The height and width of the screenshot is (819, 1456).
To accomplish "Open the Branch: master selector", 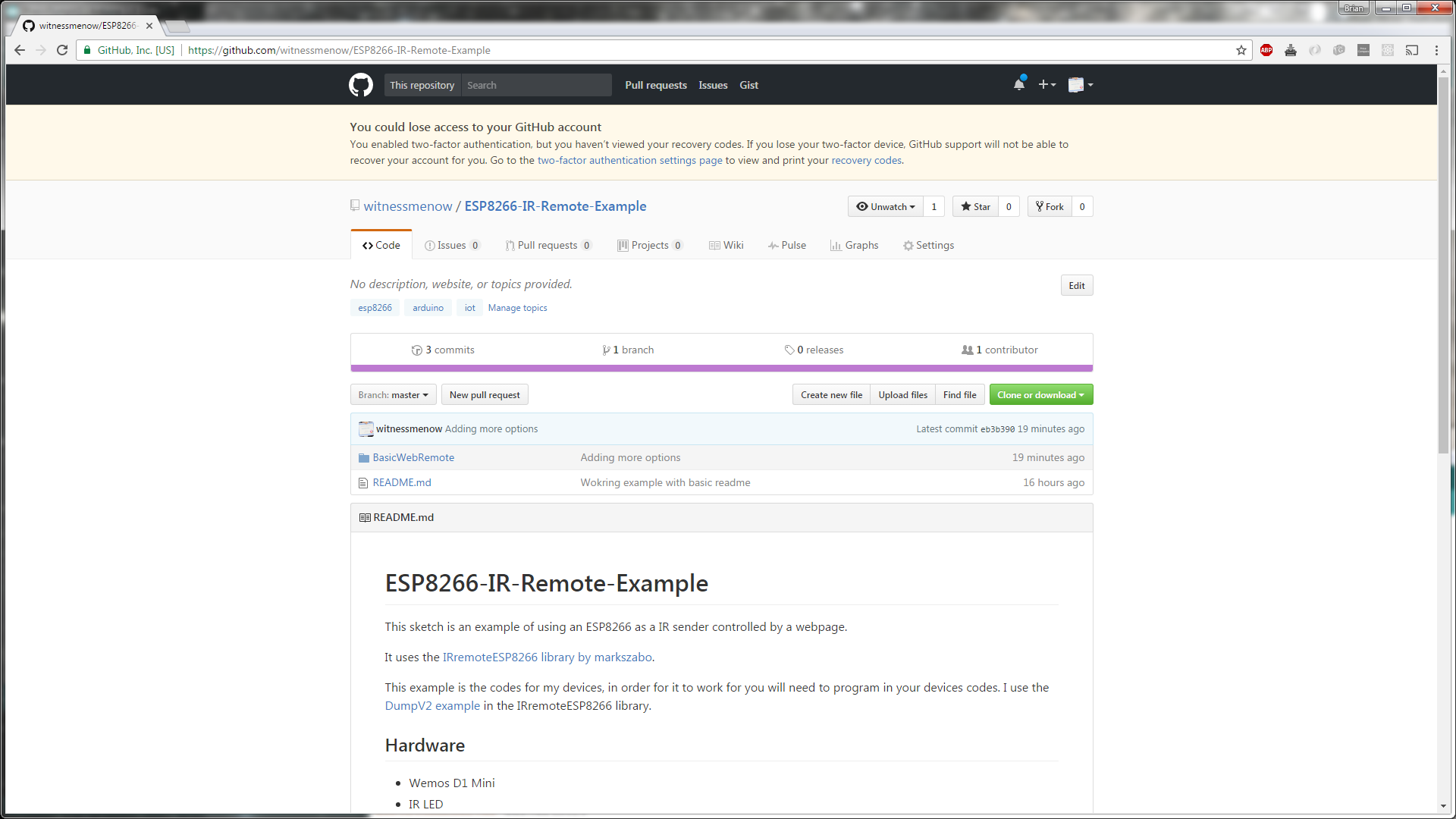I will (393, 394).
